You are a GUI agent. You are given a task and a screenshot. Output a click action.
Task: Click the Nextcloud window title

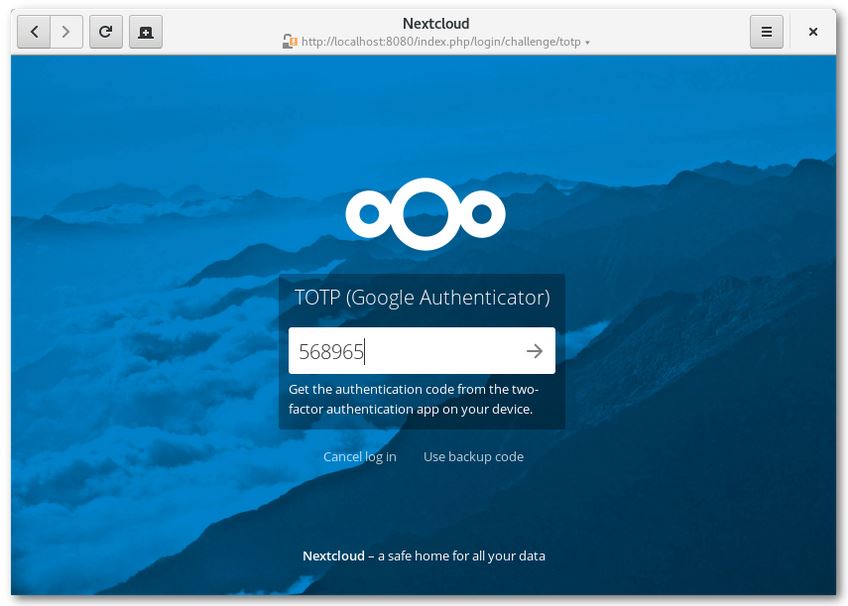(x=436, y=23)
